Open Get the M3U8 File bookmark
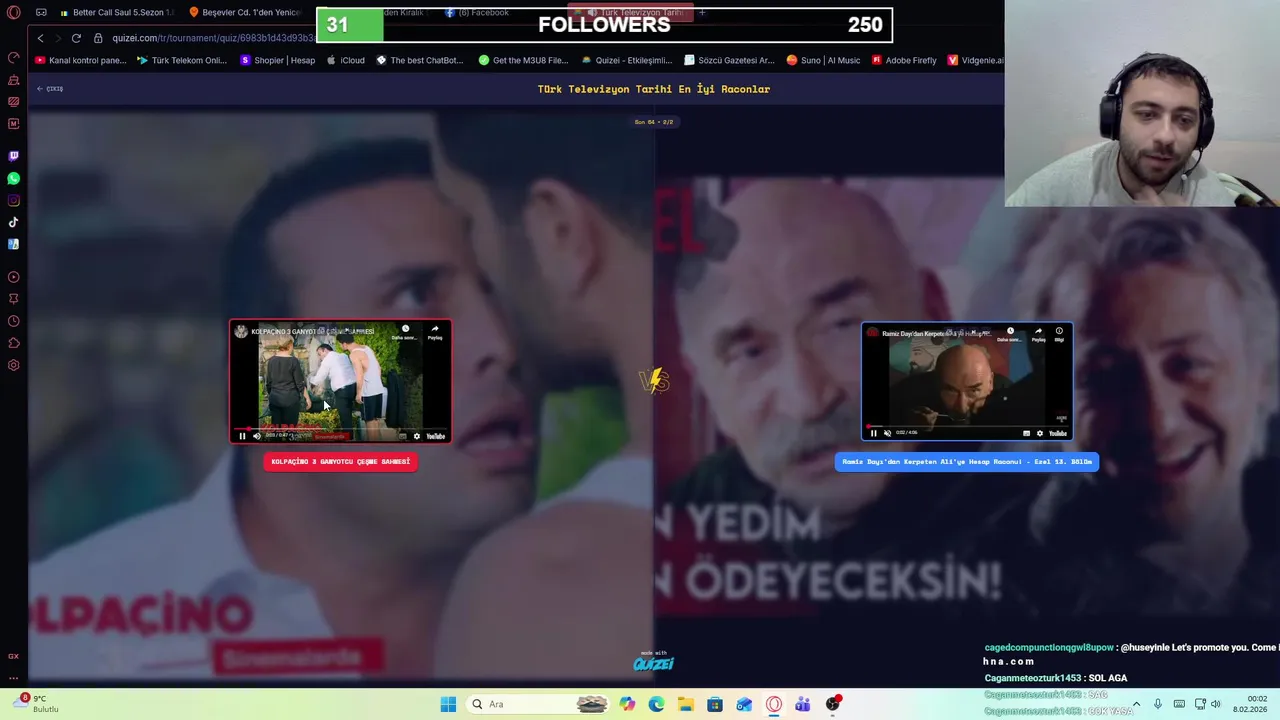The height and width of the screenshot is (720, 1280). point(523,60)
